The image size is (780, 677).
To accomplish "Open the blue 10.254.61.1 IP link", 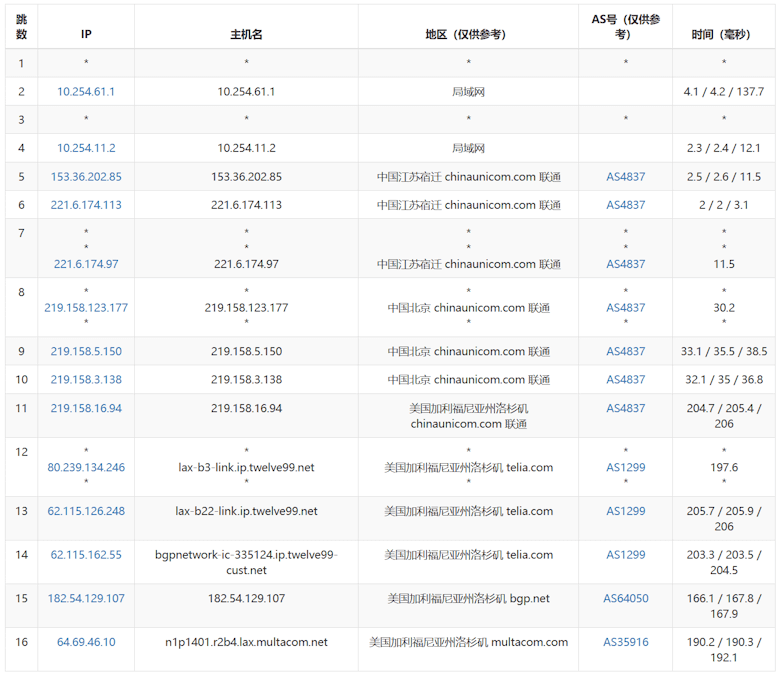I will point(86,92).
